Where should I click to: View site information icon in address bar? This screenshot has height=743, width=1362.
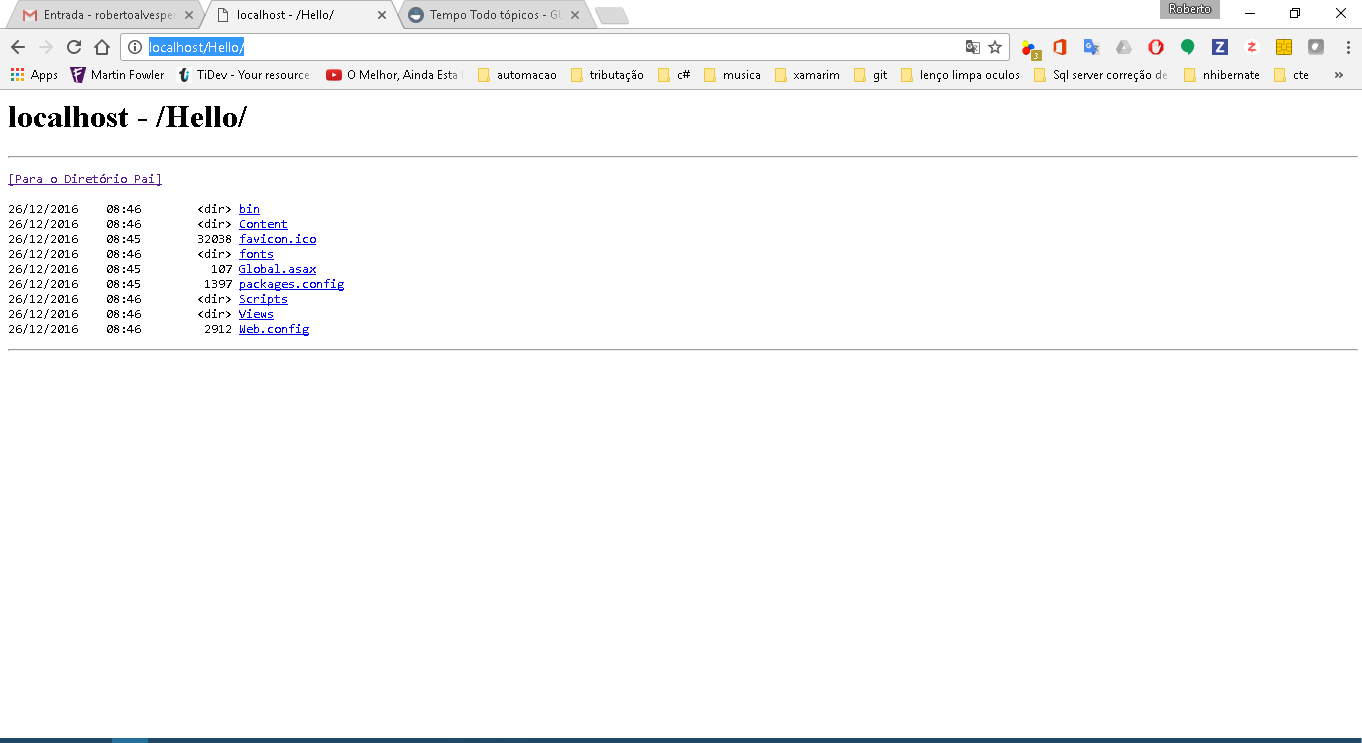(136, 47)
